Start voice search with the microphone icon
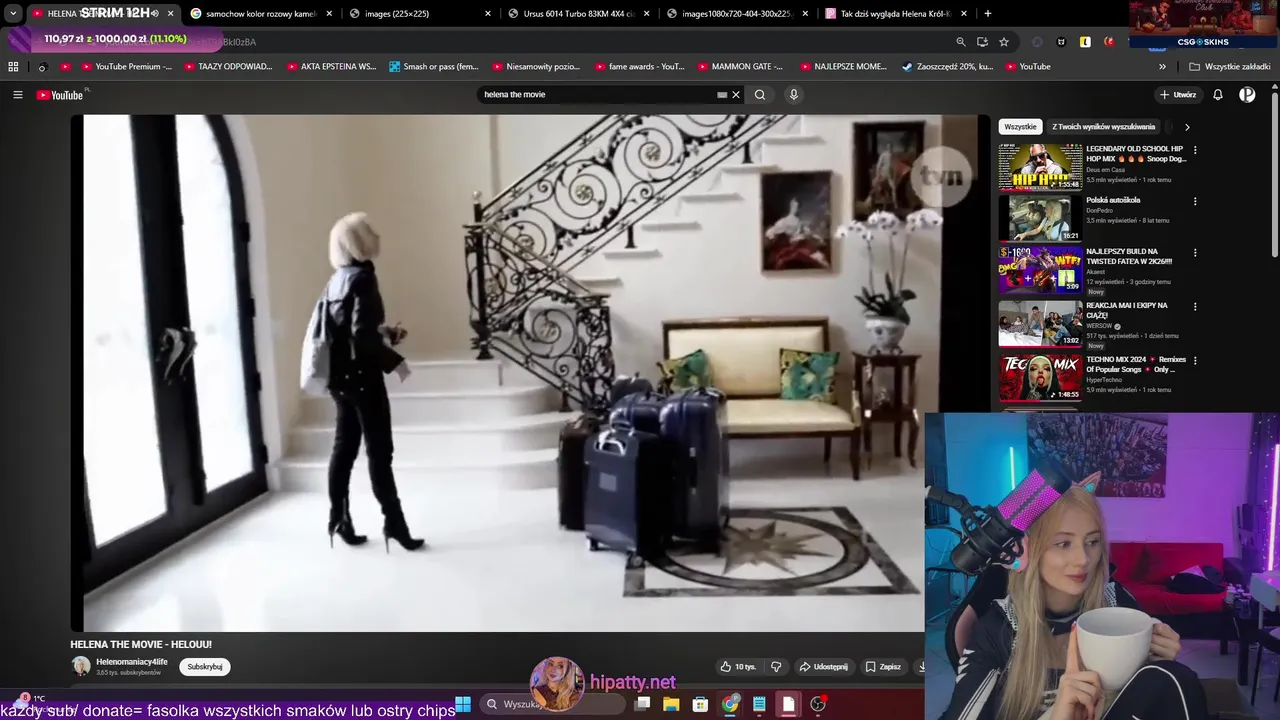Image resolution: width=1280 pixels, height=720 pixels. click(x=794, y=95)
